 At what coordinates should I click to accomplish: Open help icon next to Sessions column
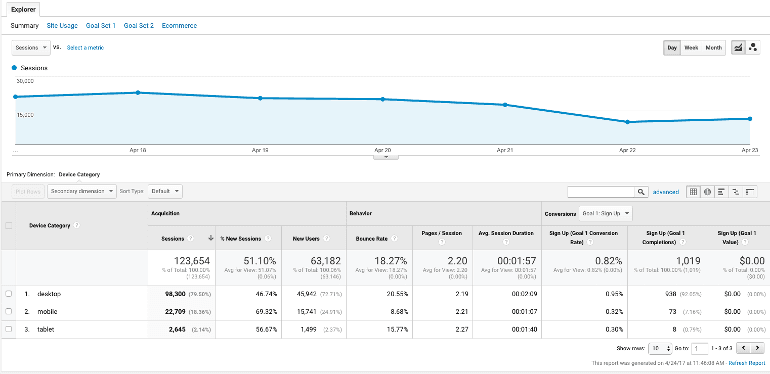(x=191, y=238)
